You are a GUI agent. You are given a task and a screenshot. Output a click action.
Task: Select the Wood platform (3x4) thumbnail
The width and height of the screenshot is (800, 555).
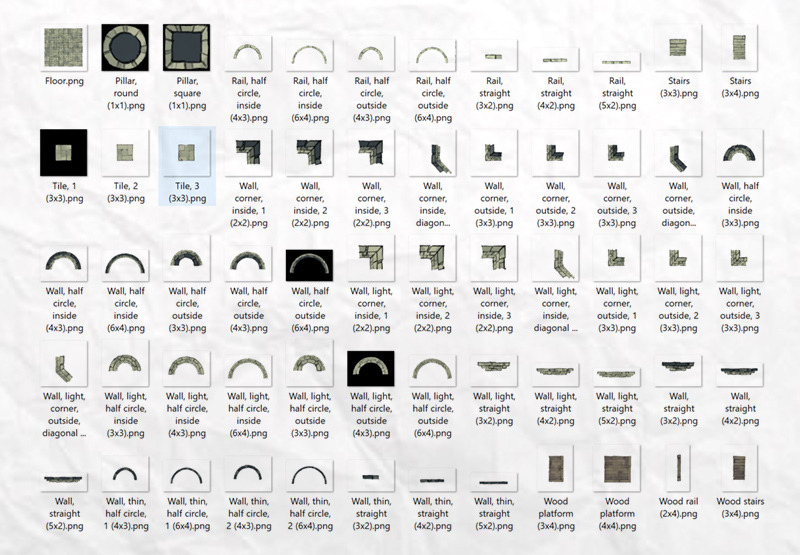point(555,468)
